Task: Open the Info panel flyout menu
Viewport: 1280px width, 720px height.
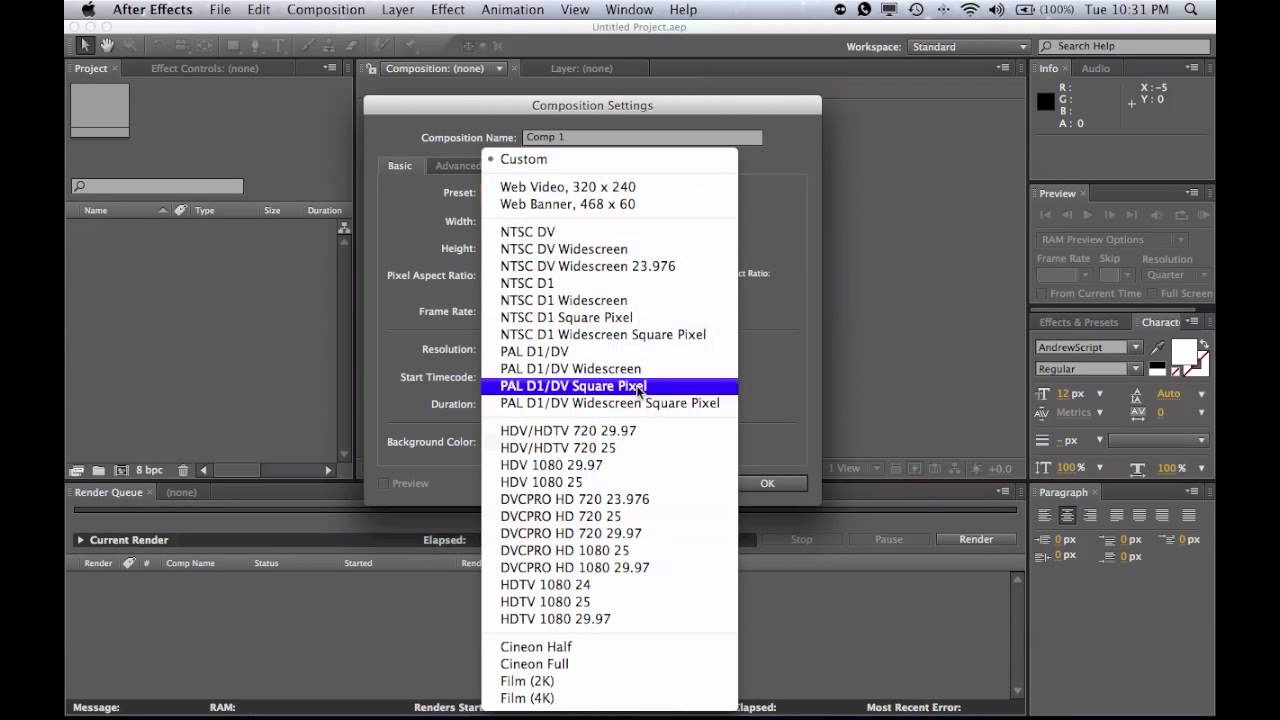Action: point(1193,68)
